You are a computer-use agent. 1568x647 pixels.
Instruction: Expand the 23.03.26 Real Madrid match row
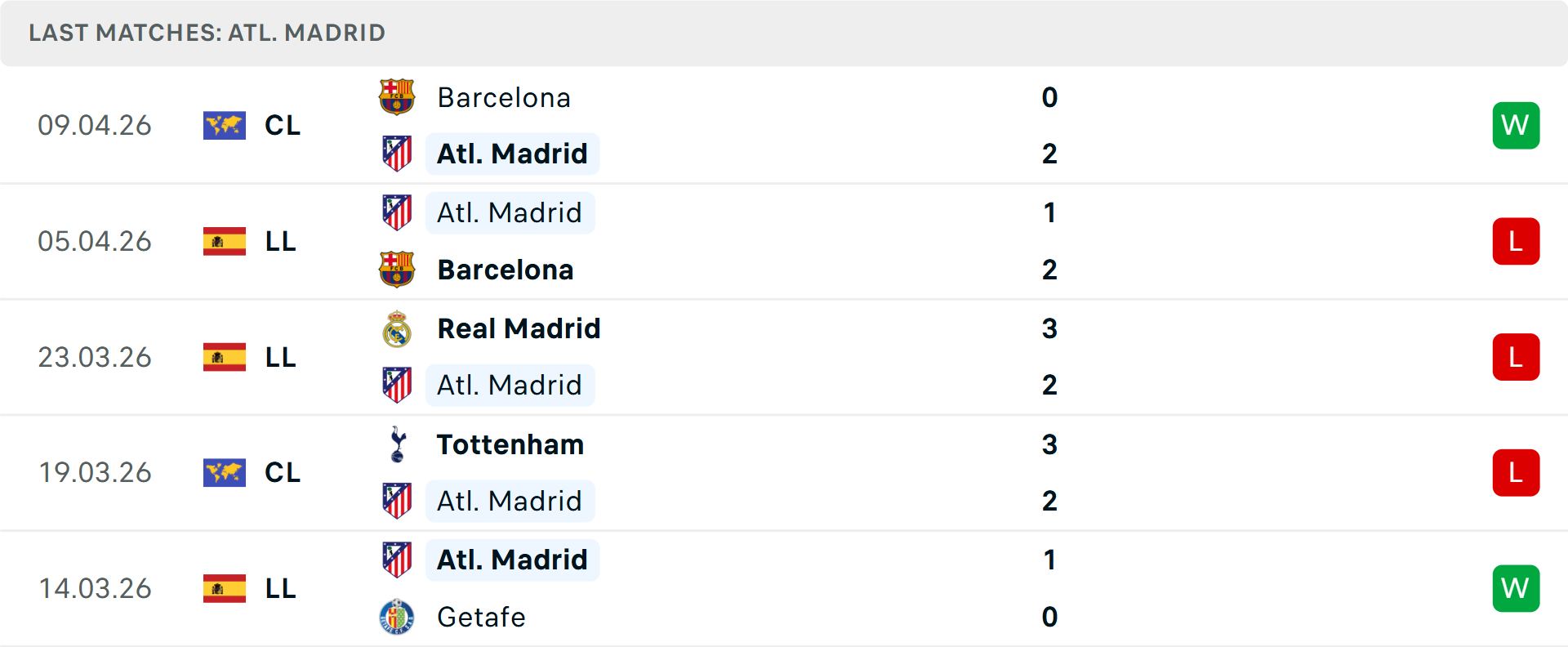click(784, 357)
